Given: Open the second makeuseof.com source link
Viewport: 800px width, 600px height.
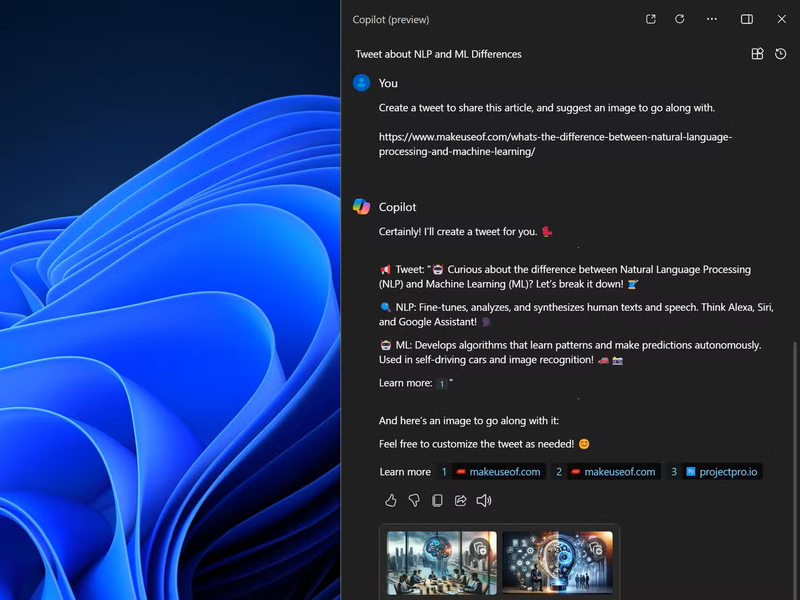Looking at the screenshot, I should [x=619, y=472].
